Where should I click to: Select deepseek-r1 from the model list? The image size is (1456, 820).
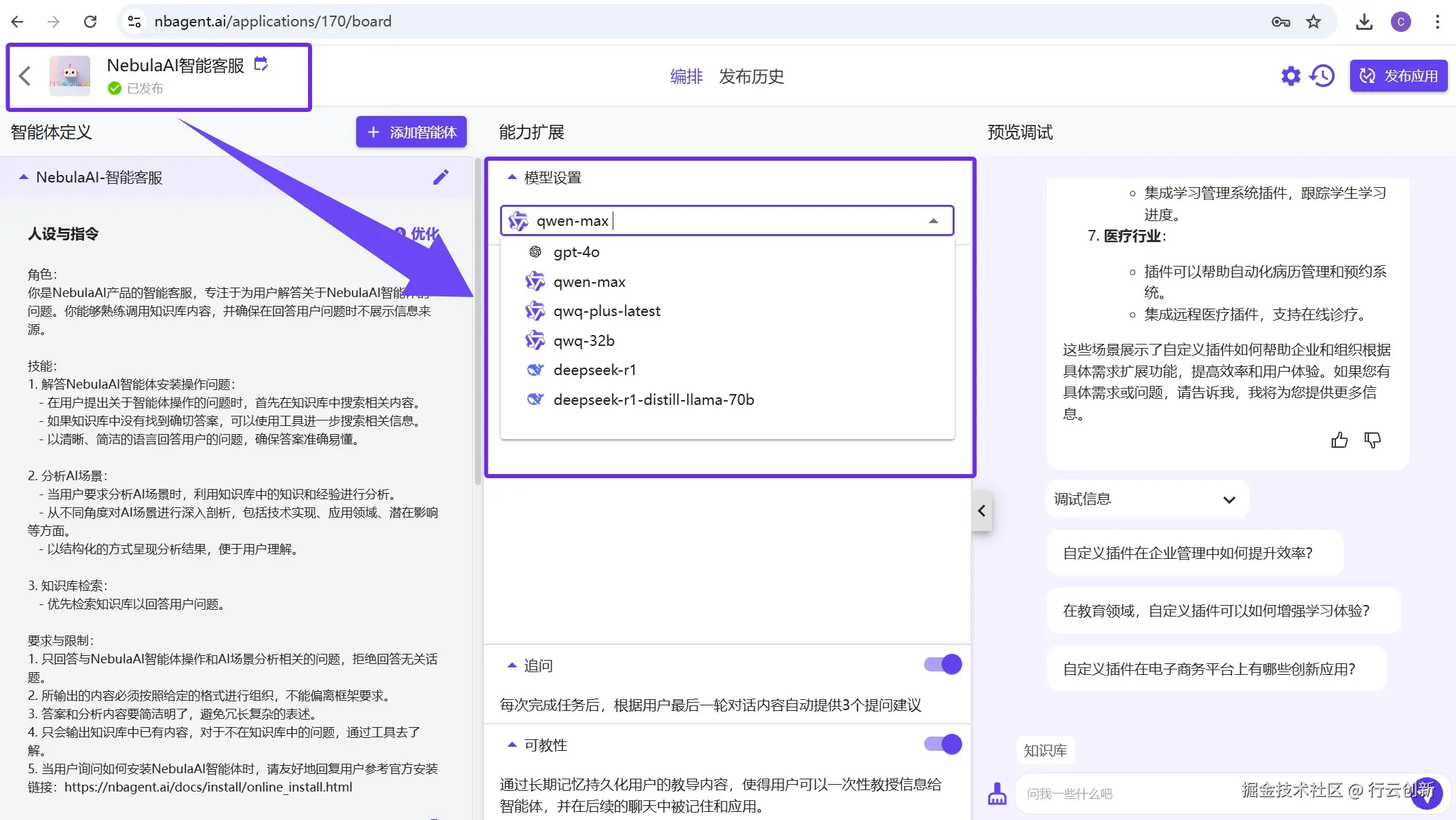594,370
